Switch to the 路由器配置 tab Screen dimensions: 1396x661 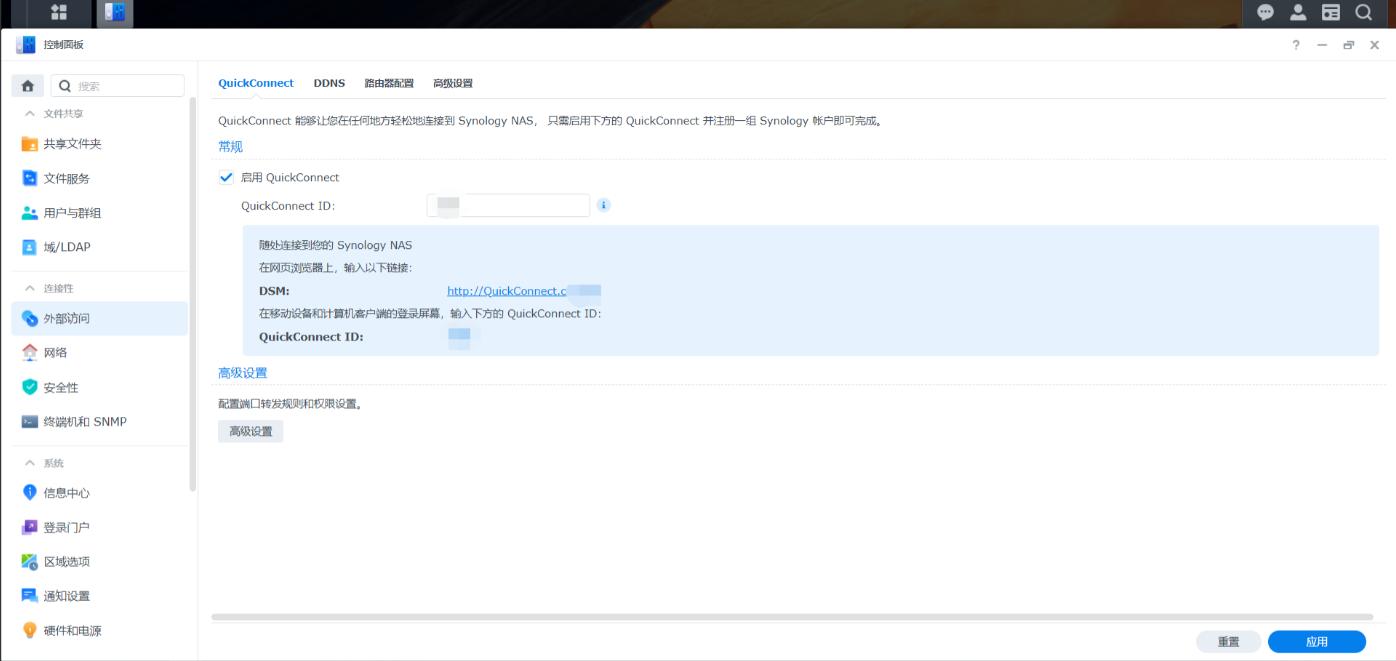pyautogui.click(x=389, y=83)
